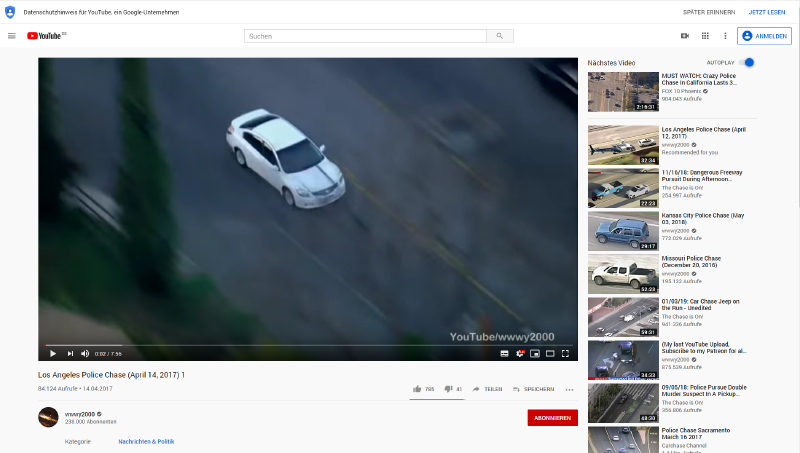Focus the Suchen search field

point(365,36)
